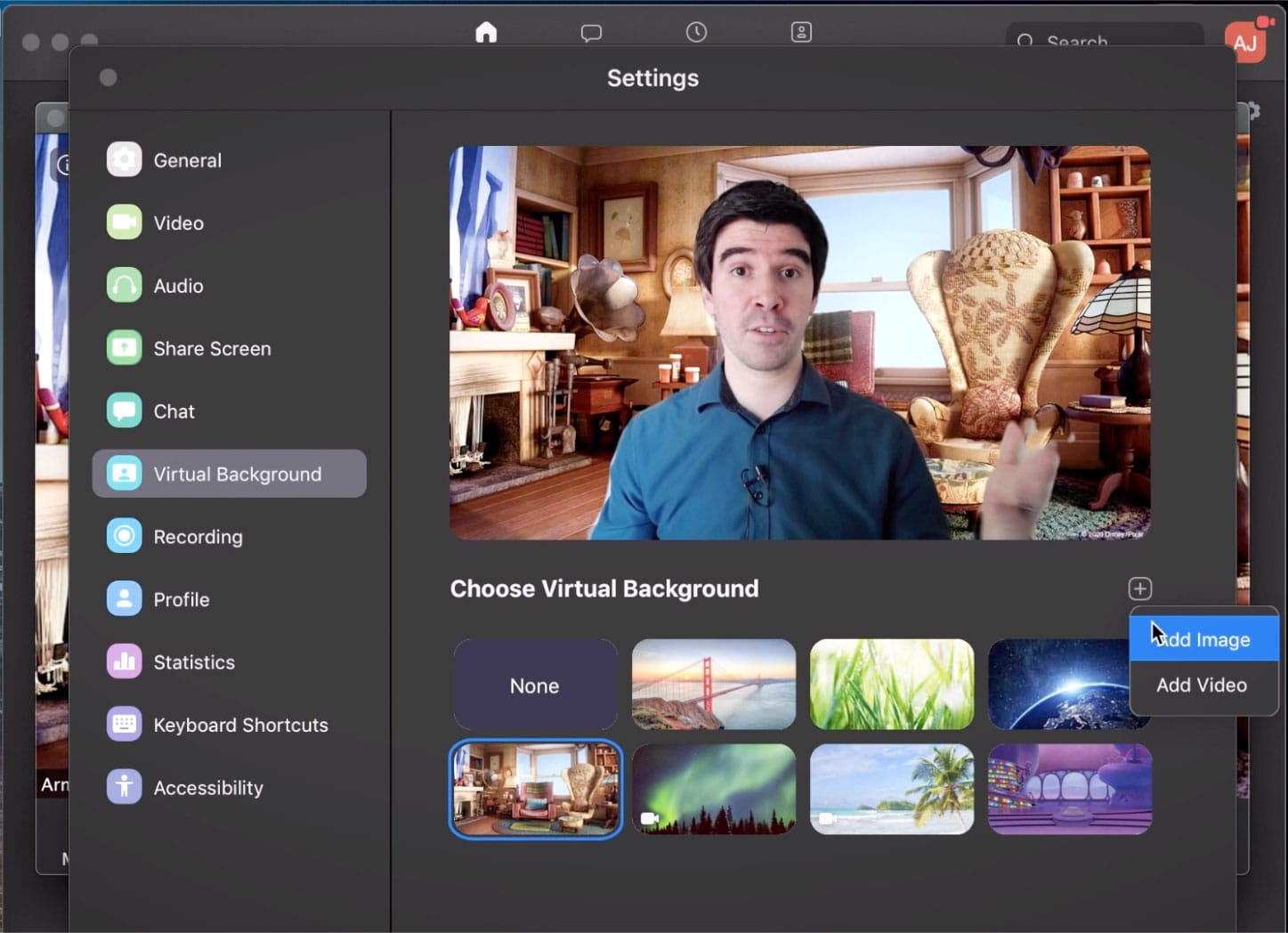Switch to Recording settings label

click(198, 537)
